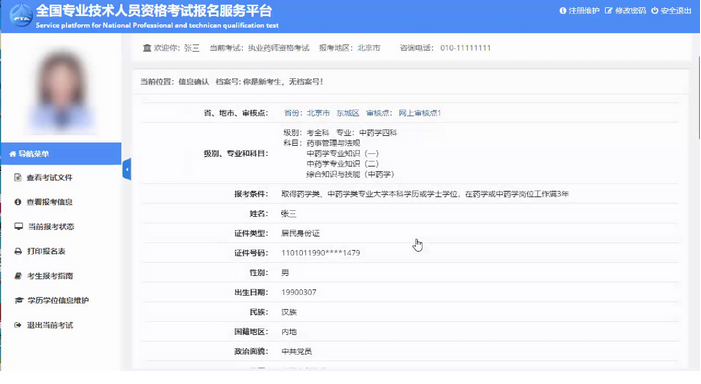Open 修改密码 in top bar
This screenshot has height=384, width=701.
[x=630, y=11]
